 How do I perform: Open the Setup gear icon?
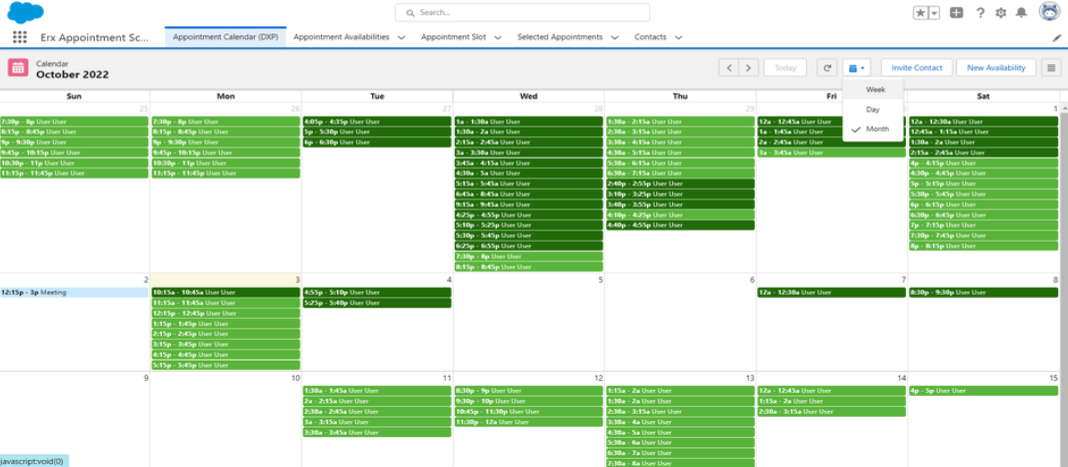(1001, 13)
